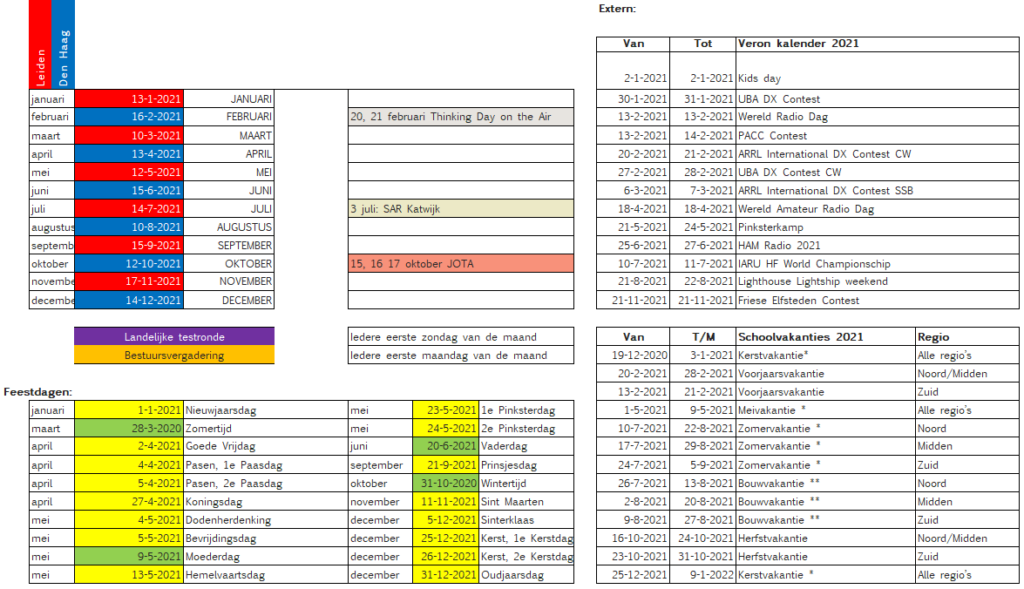Click the green 28-3-2020 Zomertijd date cell
1024x589 pixels.
pyautogui.click(x=128, y=428)
